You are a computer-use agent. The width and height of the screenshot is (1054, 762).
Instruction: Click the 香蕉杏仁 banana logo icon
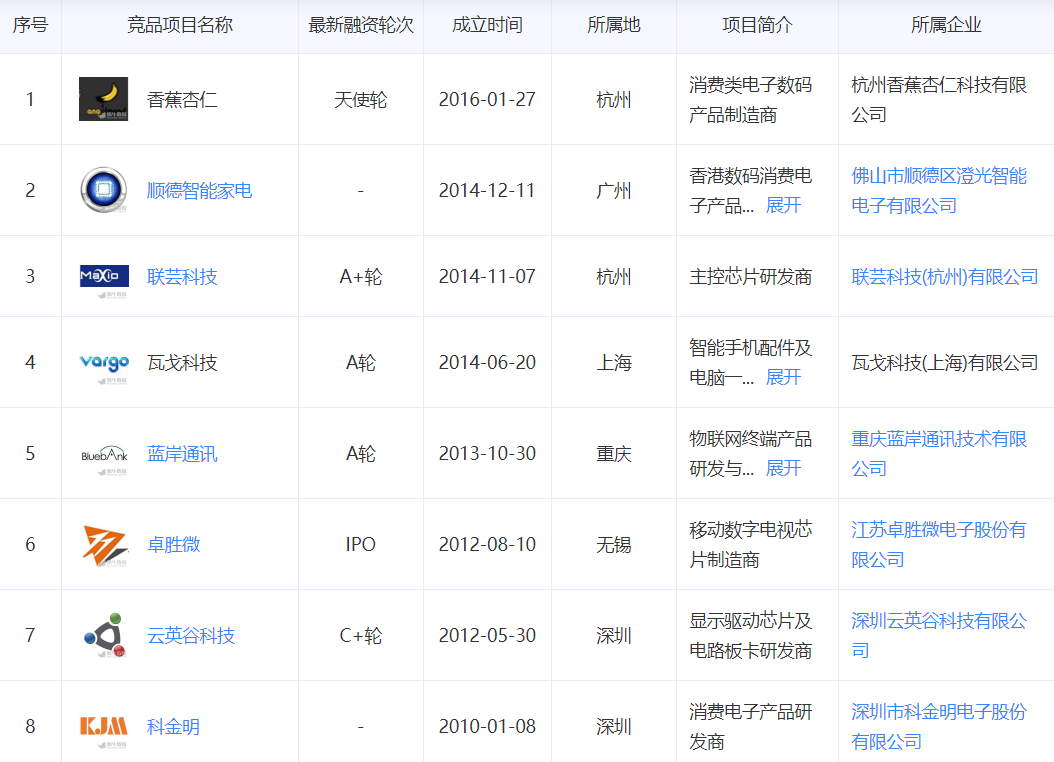pyautogui.click(x=104, y=99)
